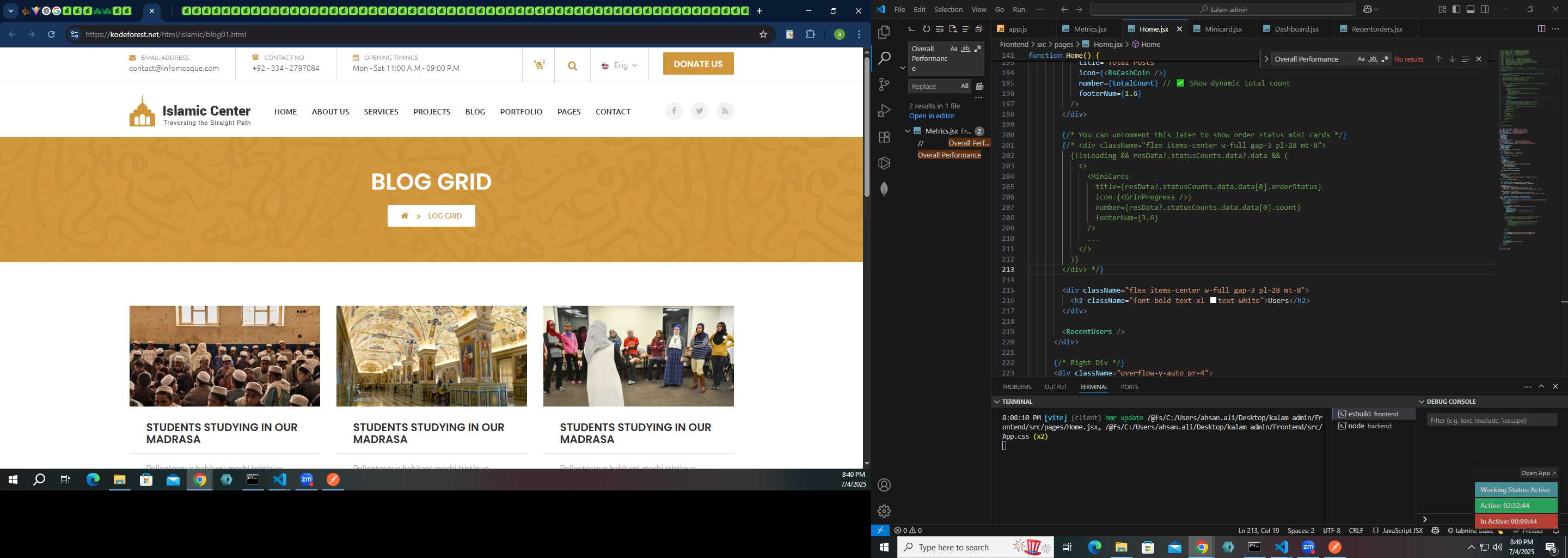Collapse the Metrics.jsx search result group
Viewport: 1568px width, 558px height.
tap(907, 131)
